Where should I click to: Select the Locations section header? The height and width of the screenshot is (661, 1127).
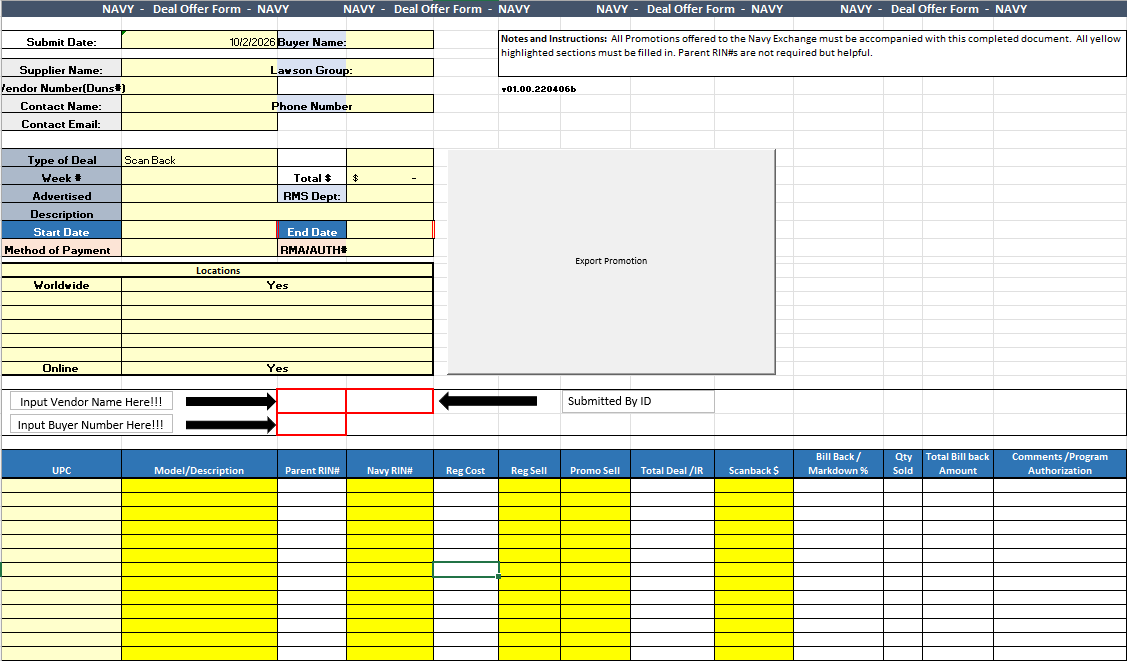(x=218, y=270)
